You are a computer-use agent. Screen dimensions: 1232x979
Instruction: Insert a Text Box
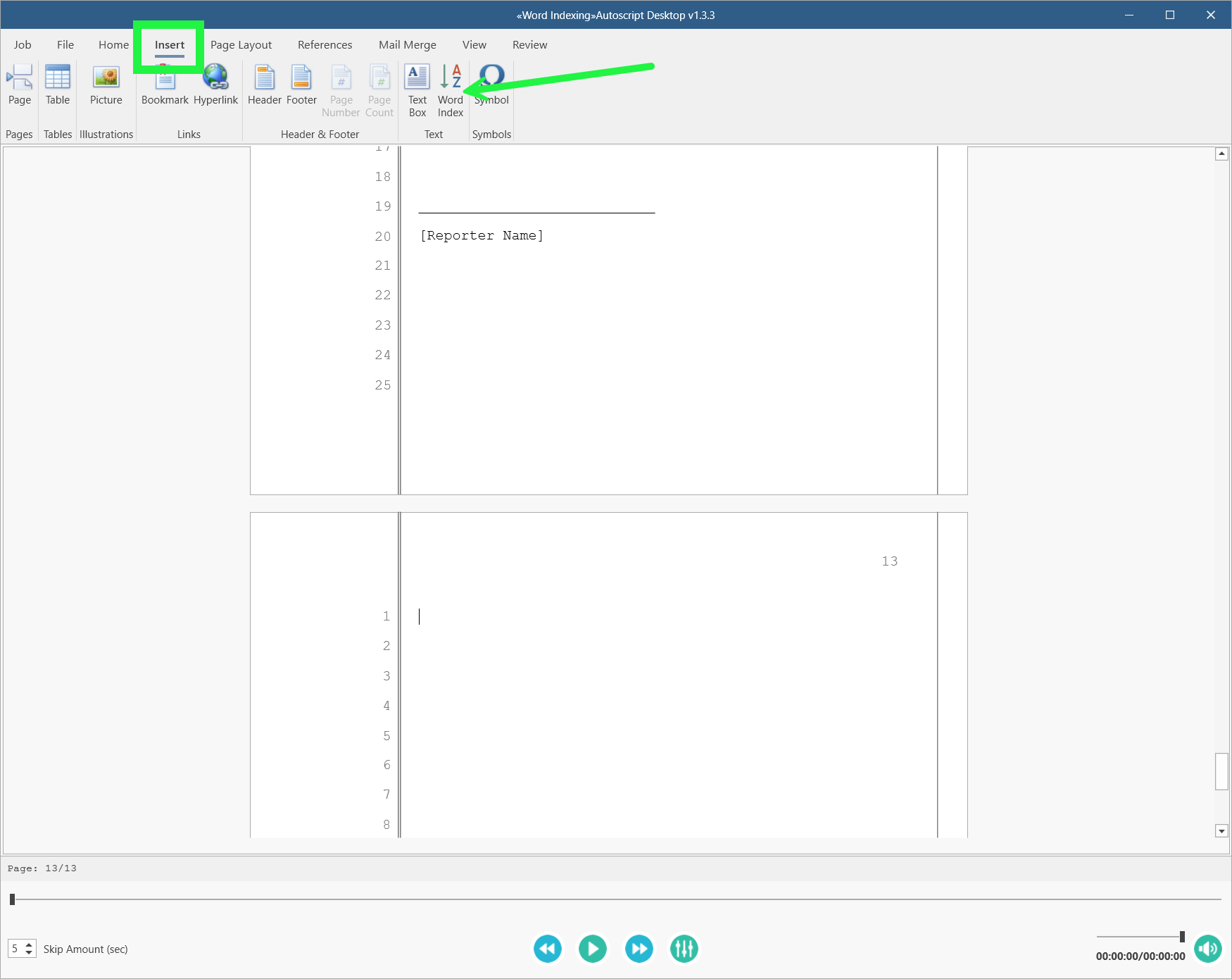[417, 90]
